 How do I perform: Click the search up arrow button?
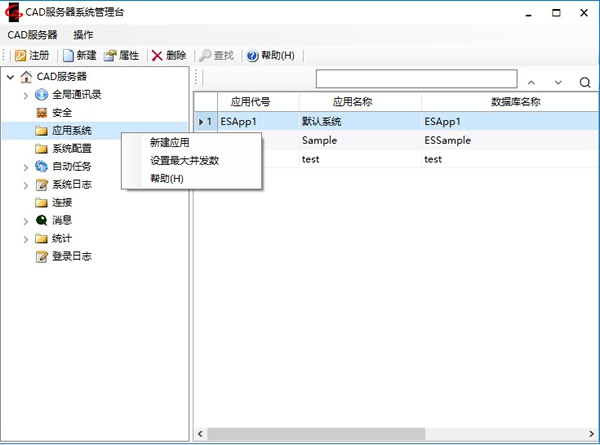pos(532,82)
